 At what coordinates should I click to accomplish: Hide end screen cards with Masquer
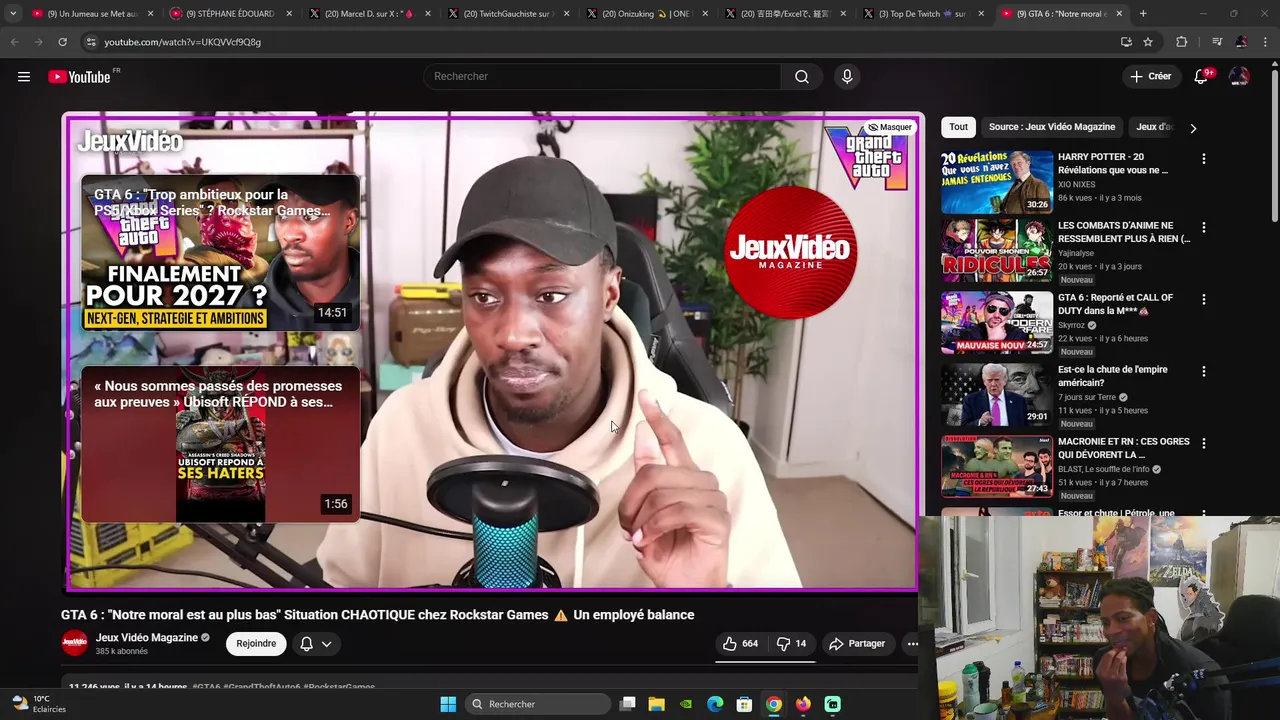pyautogui.click(x=890, y=127)
